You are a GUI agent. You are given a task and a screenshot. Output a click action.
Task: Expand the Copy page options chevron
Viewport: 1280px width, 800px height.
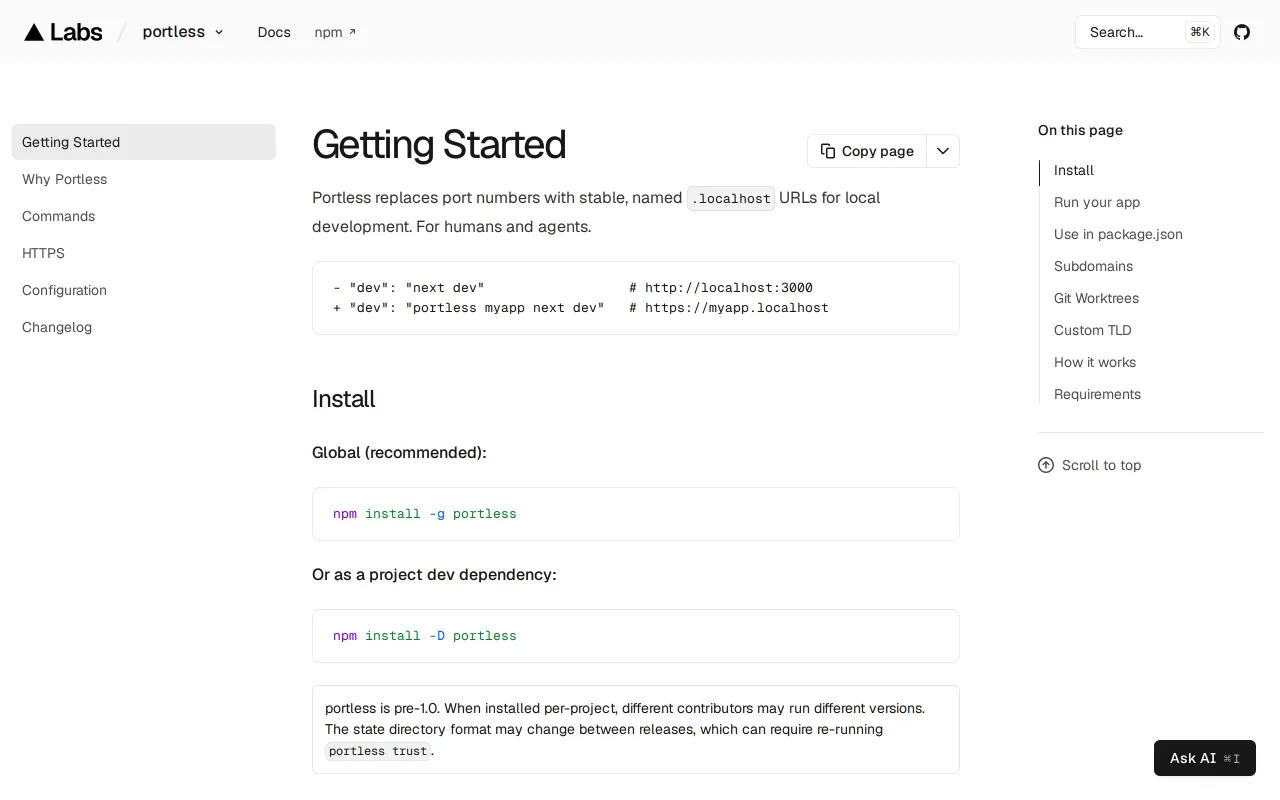pos(943,151)
